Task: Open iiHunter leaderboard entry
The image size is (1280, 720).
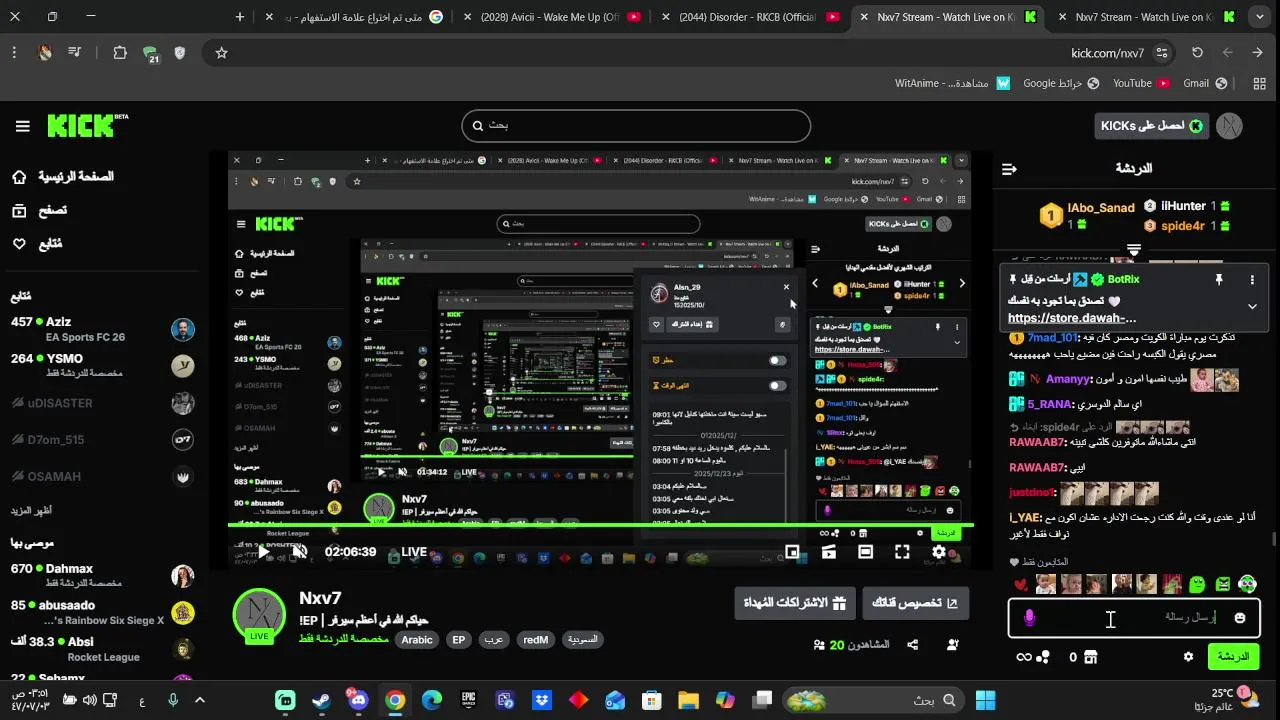Action: [x=1187, y=206]
